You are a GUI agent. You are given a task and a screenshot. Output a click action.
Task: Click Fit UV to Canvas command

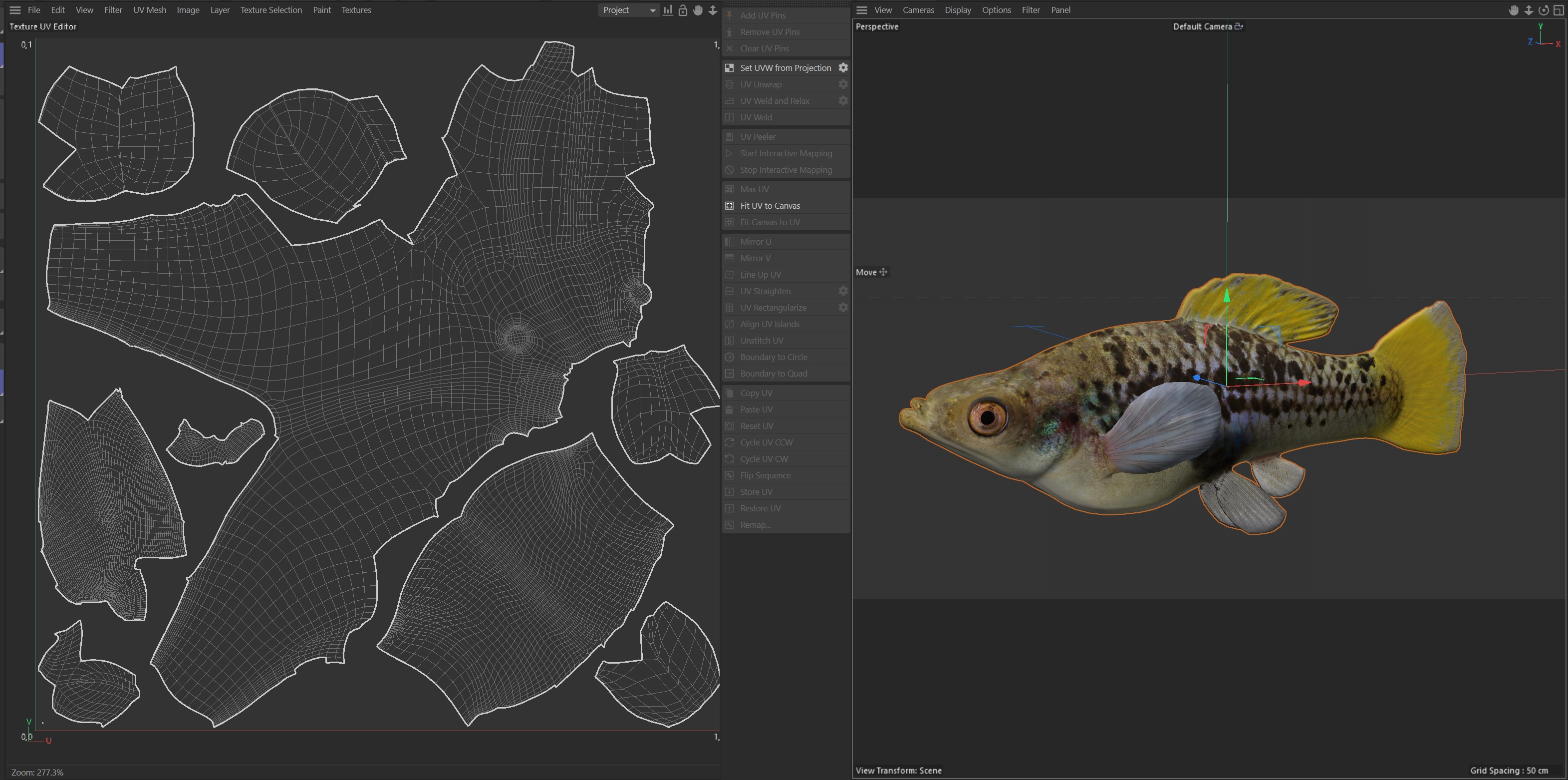770,206
